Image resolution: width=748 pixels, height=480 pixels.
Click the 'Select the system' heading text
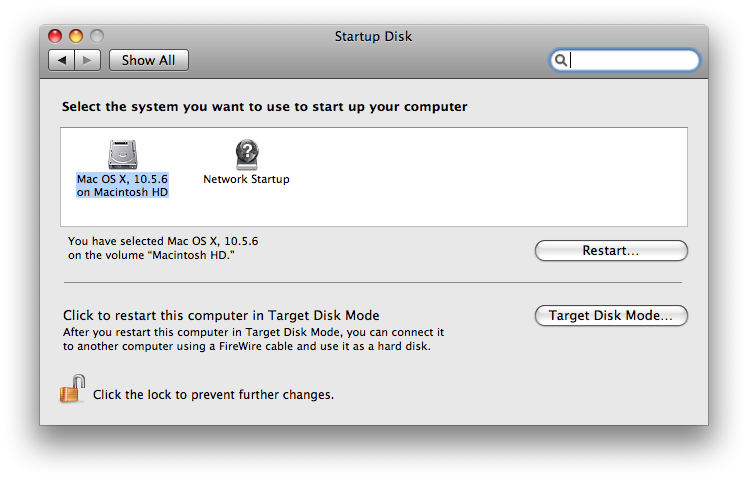(x=264, y=106)
